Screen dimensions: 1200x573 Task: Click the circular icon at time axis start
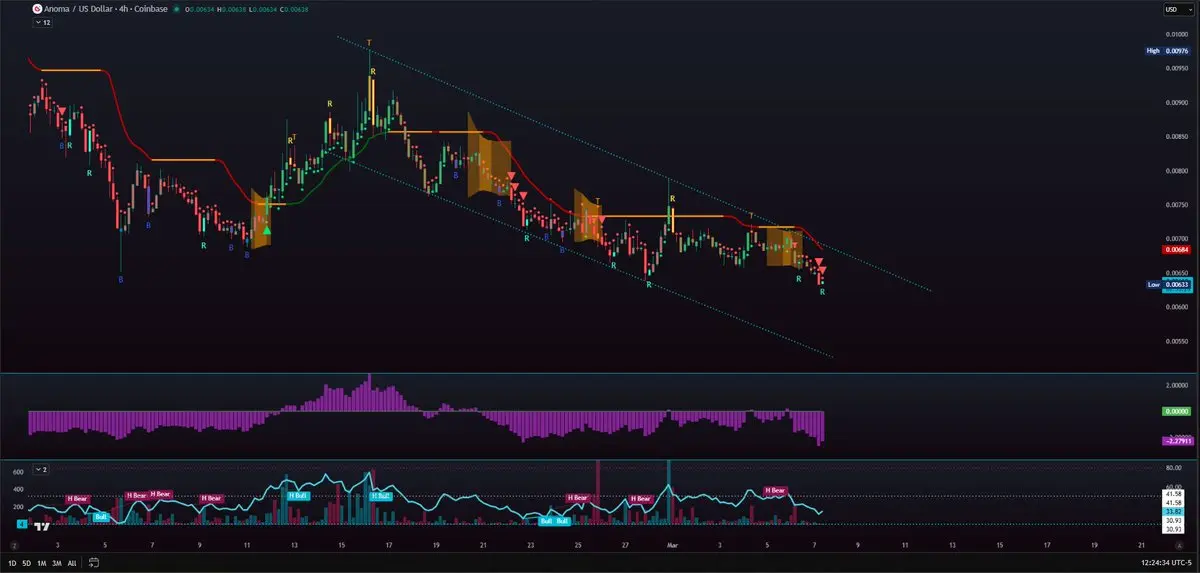tap(15, 546)
